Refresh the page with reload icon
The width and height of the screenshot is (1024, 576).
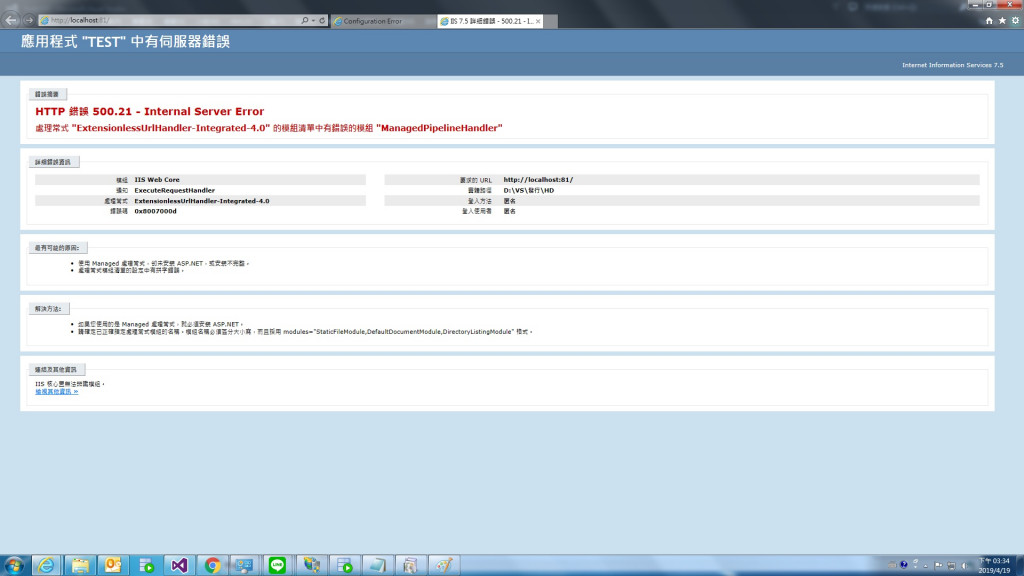coord(322,20)
